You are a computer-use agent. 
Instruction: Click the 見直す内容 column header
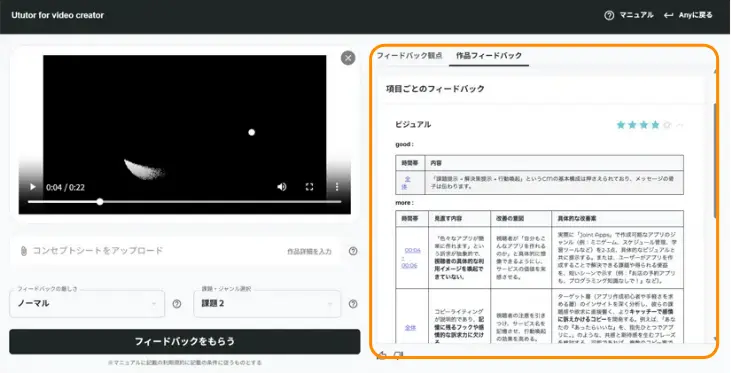pos(448,218)
